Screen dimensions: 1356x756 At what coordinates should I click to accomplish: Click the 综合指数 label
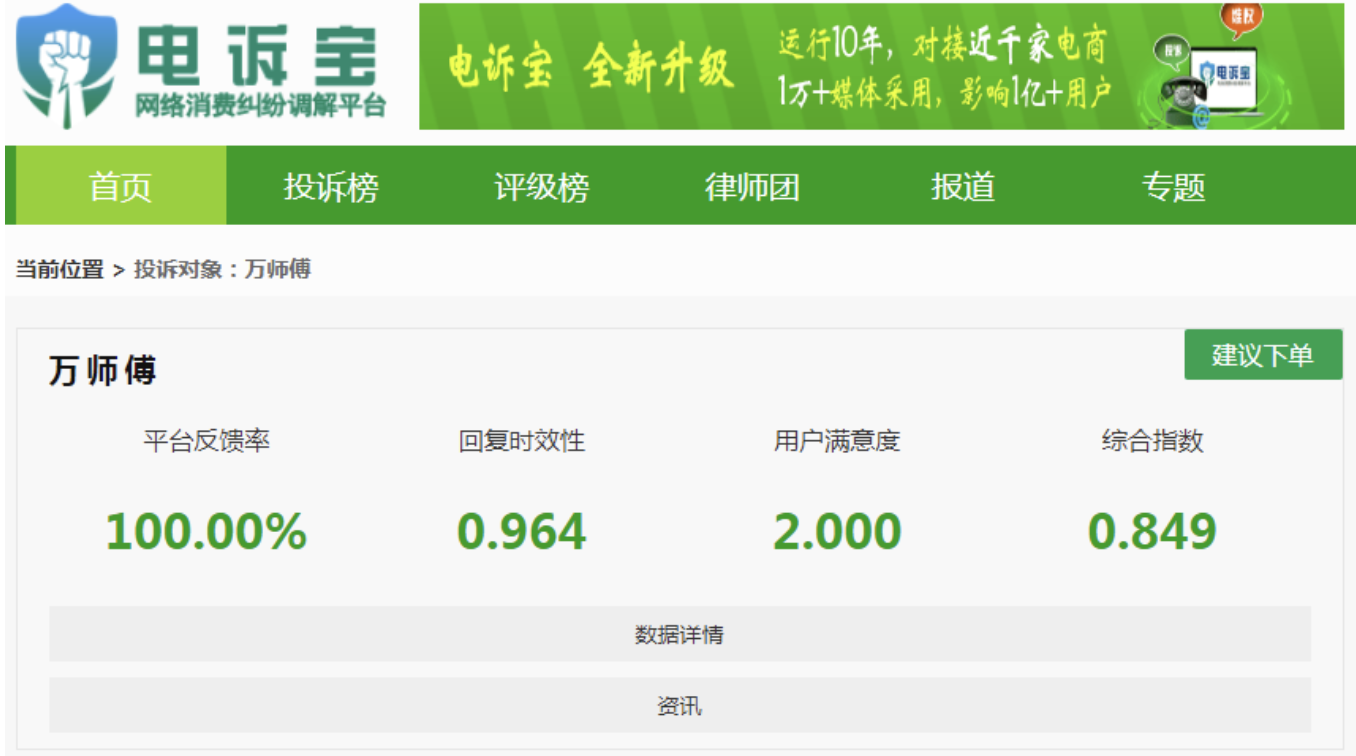[x=1153, y=441]
